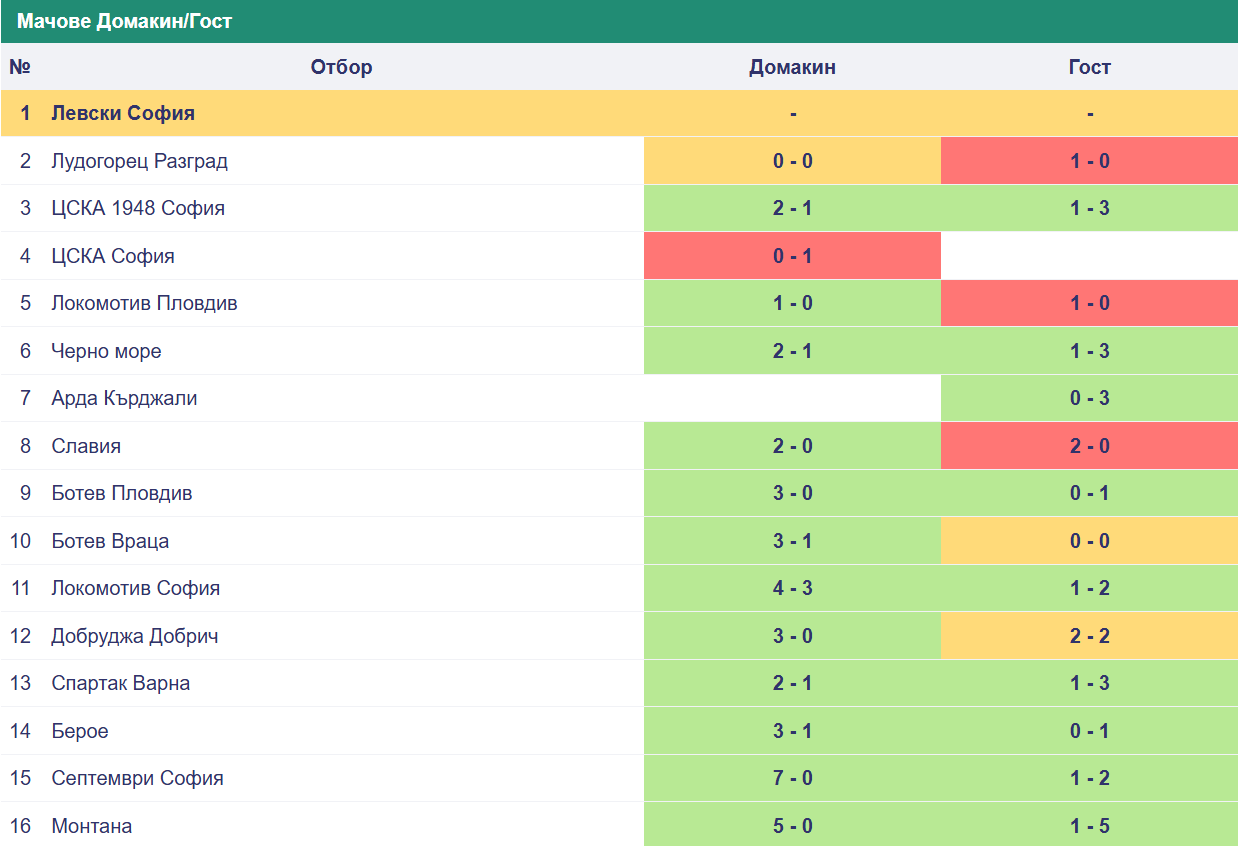Click Добруджа Добрич away result 2 - 2
The height and width of the screenshot is (846, 1238).
[1089, 636]
